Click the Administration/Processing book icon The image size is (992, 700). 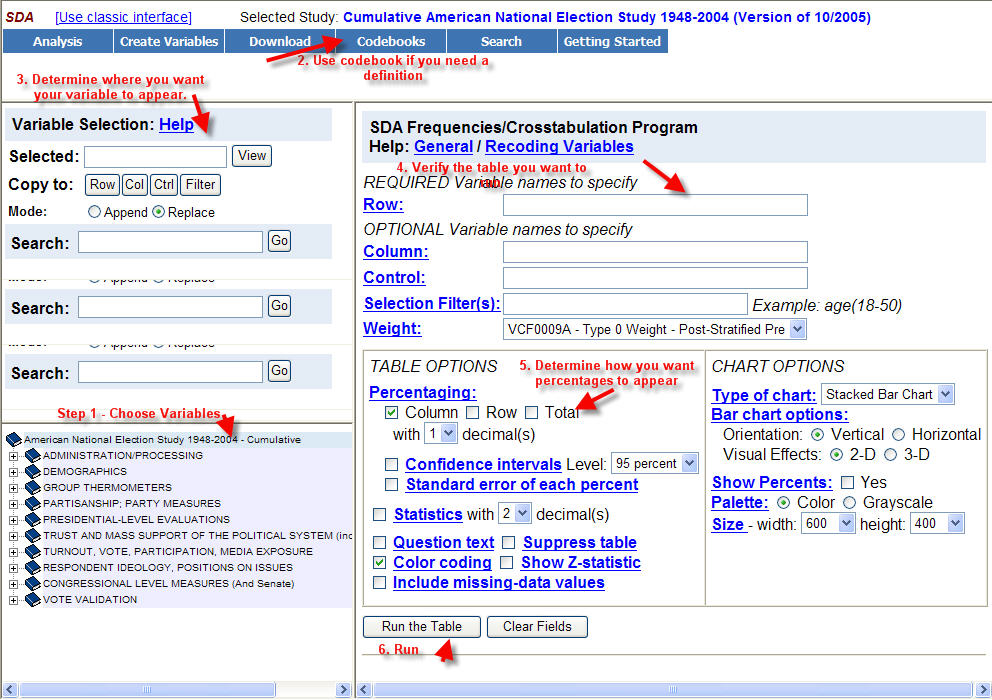pyautogui.click(x=32, y=456)
